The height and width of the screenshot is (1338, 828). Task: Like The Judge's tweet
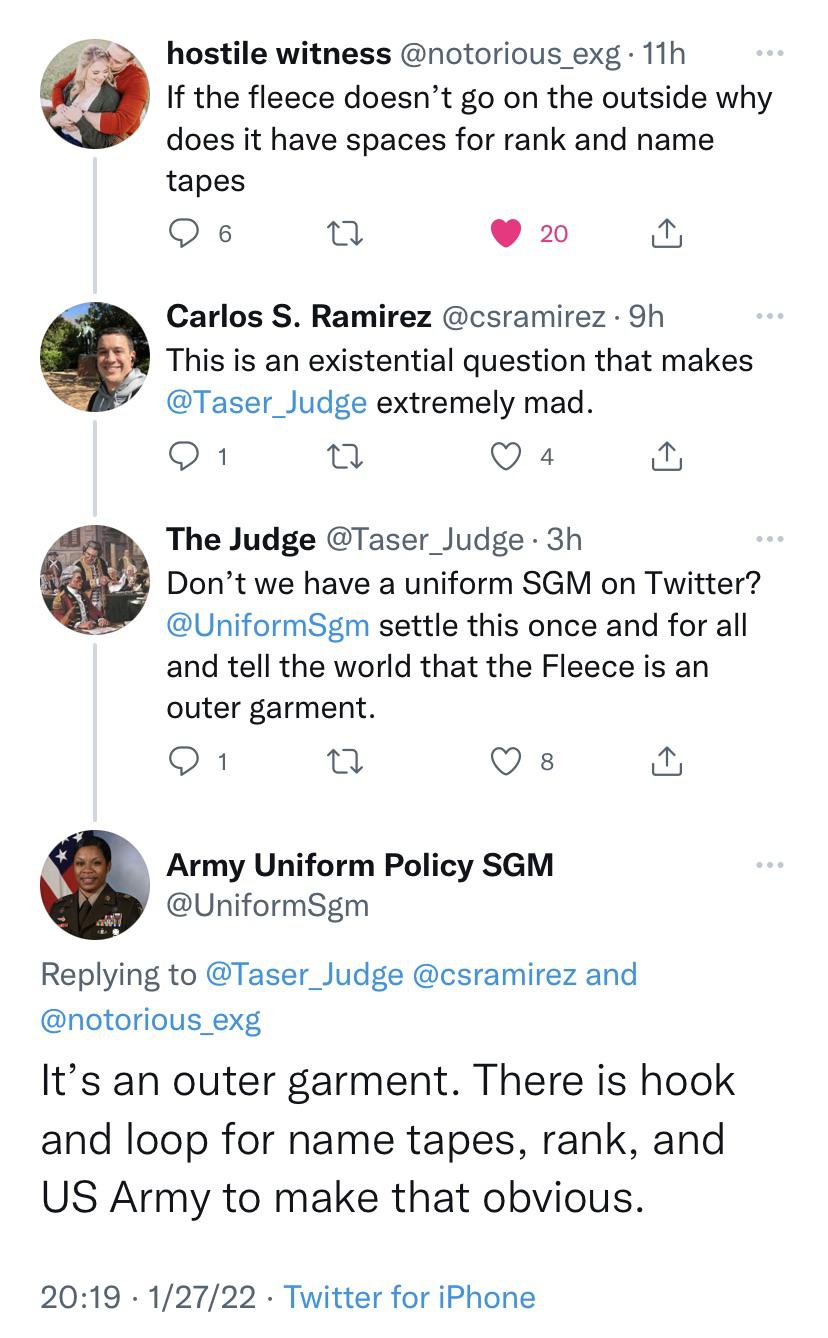point(505,761)
